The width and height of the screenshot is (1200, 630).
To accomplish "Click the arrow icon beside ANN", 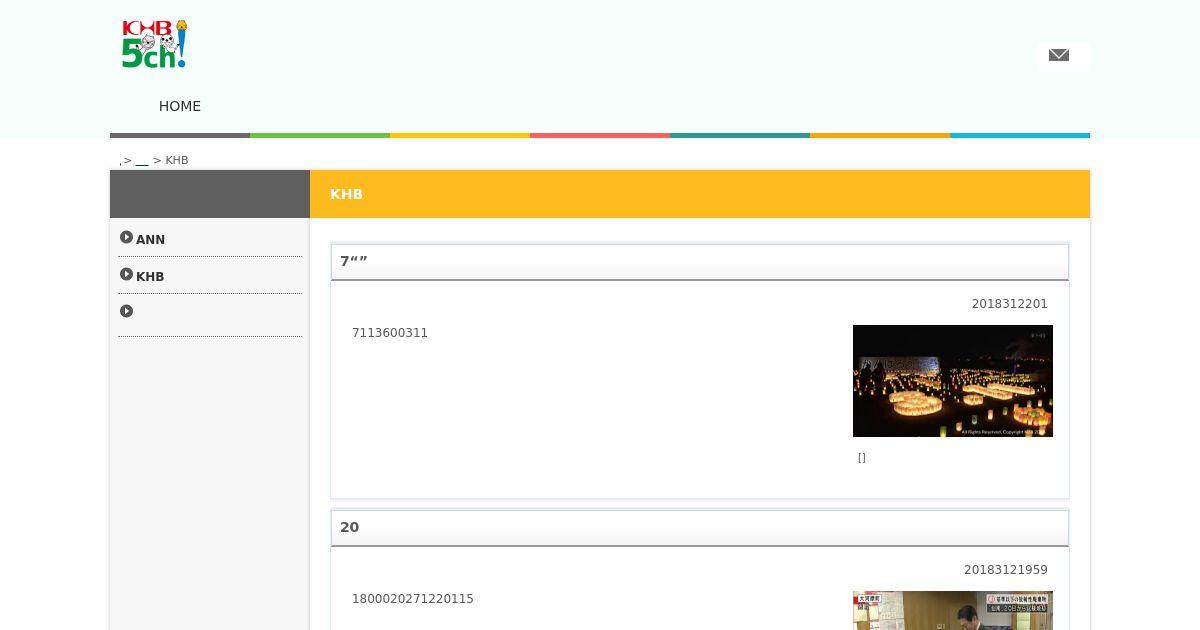I will (x=126, y=238).
